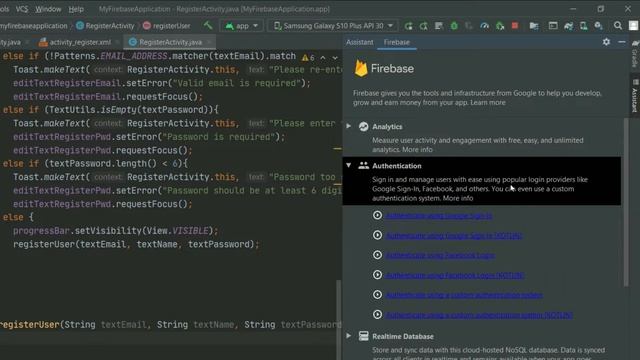Click the Learn more link under Firebase
The width and height of the screenshot is (640, 360).
(x=488, y=102)
